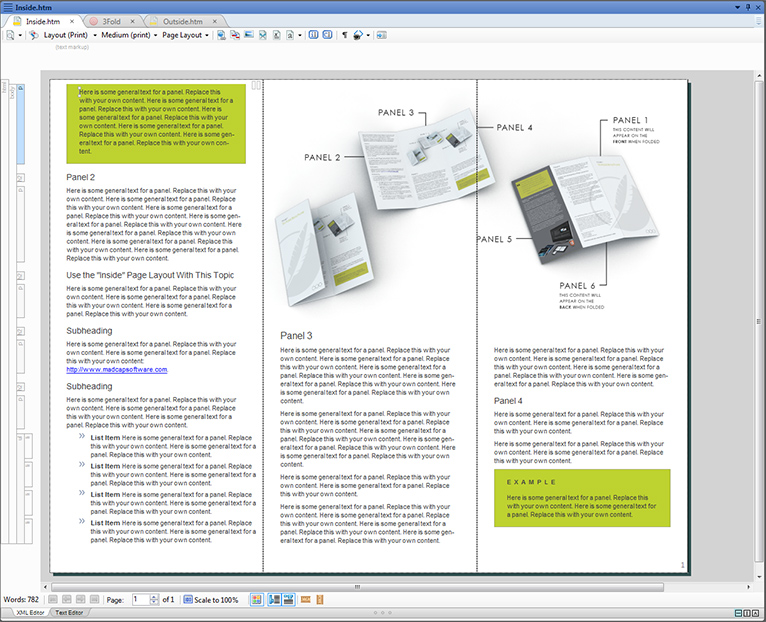This screenshot has height=622, width=766.
Task: Click the first insert icon after Page Layout
Action: pos(221,35)
